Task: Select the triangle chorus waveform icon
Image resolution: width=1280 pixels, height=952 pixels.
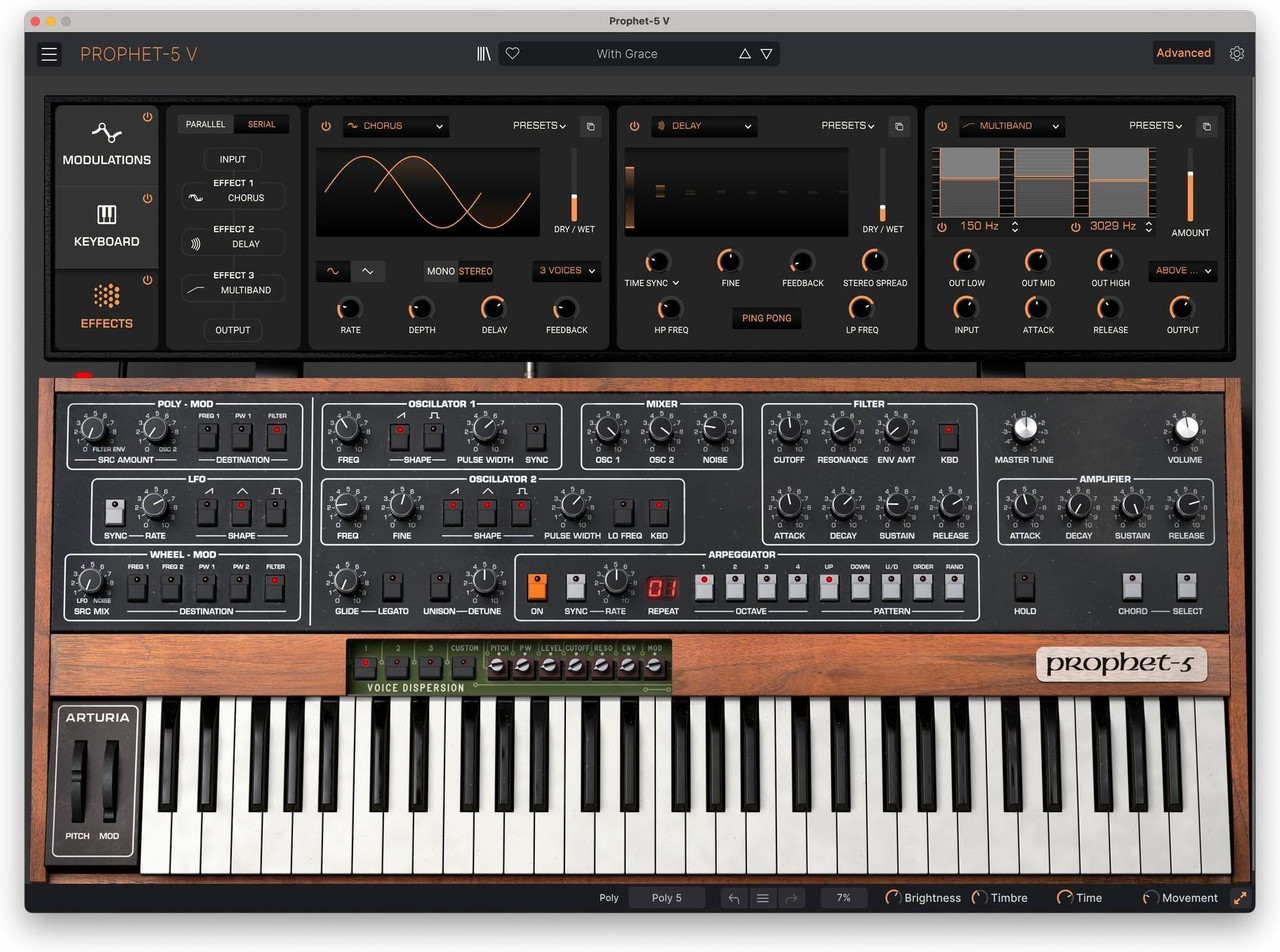Action: pos(367,271)
